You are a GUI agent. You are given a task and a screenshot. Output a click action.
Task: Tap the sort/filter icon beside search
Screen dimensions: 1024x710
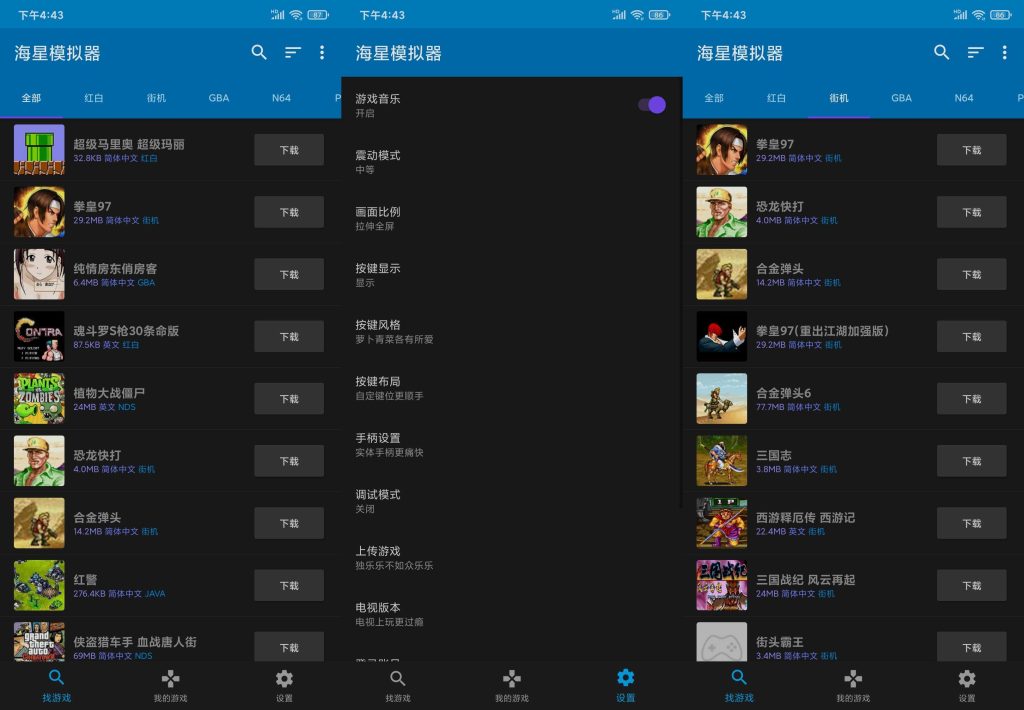point(292,53)
